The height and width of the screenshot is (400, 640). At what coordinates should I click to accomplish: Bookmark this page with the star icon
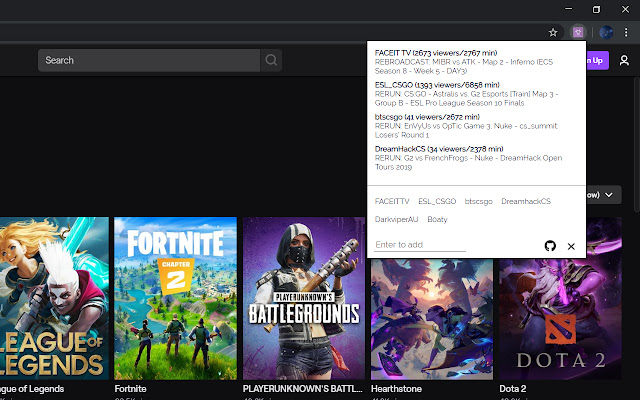tap(553, 33)
